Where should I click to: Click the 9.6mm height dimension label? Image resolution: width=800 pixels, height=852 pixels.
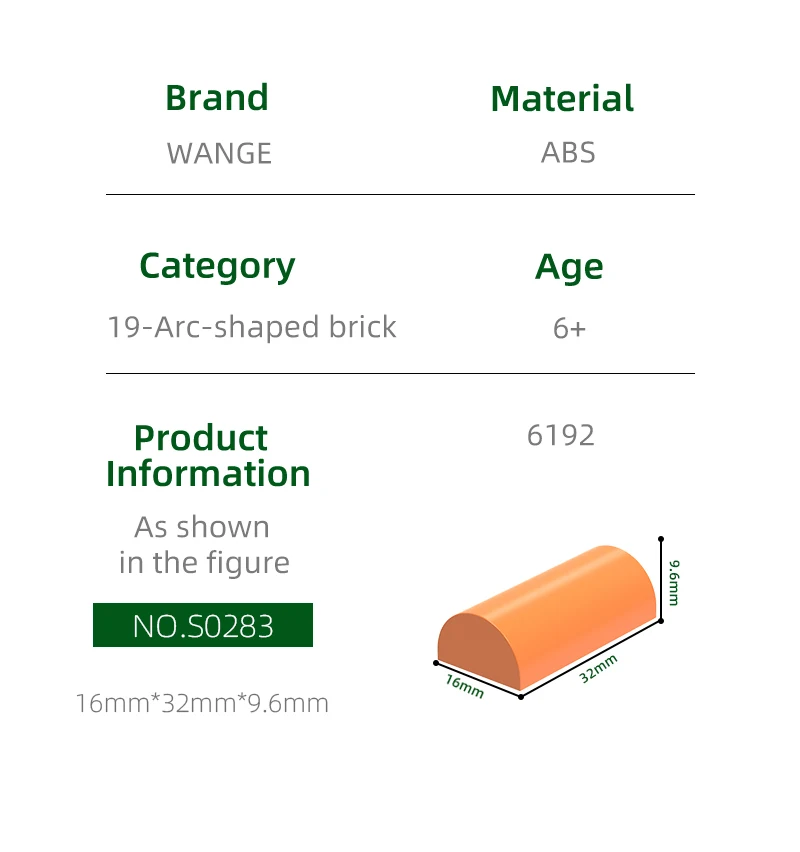coord(674,582)
